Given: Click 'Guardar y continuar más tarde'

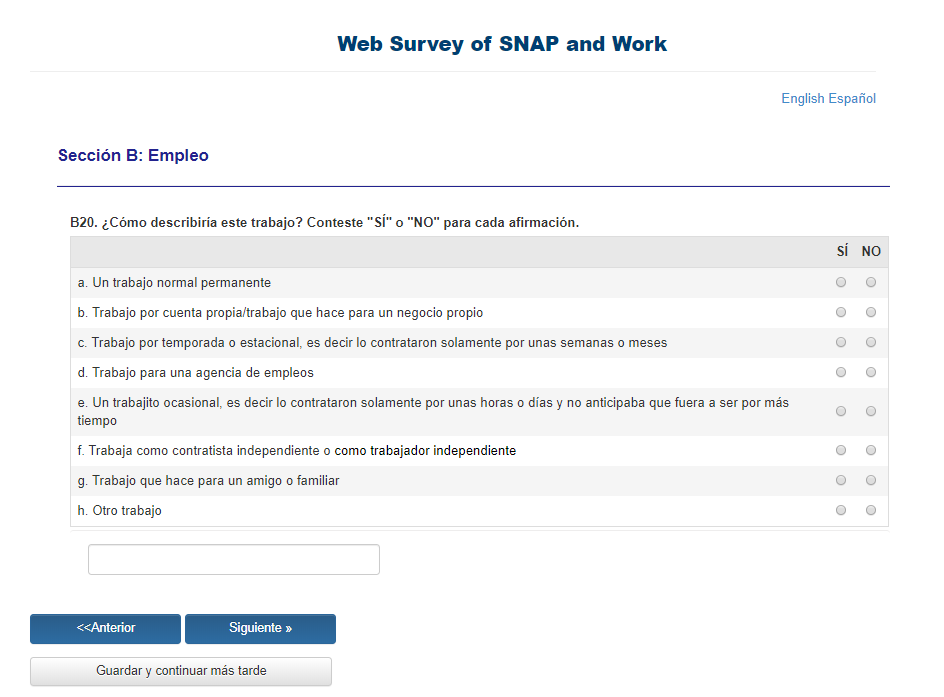Looking at the screenshot, I should tap(181, 671).
